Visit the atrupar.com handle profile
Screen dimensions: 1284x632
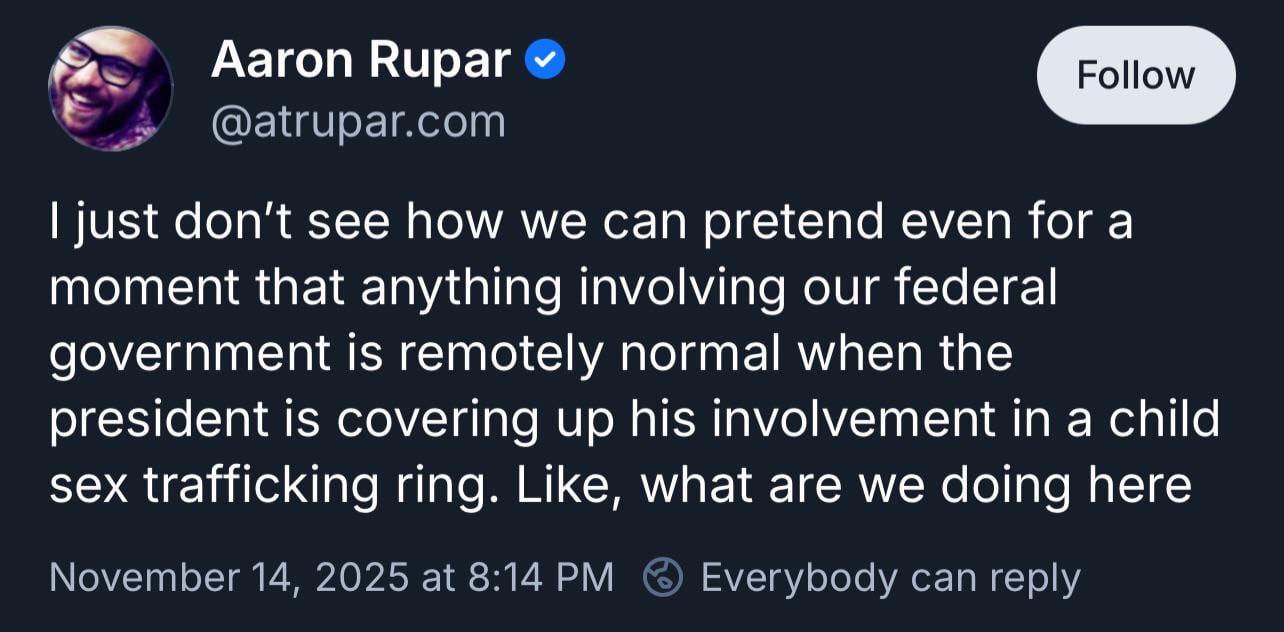tap(358, 122)
